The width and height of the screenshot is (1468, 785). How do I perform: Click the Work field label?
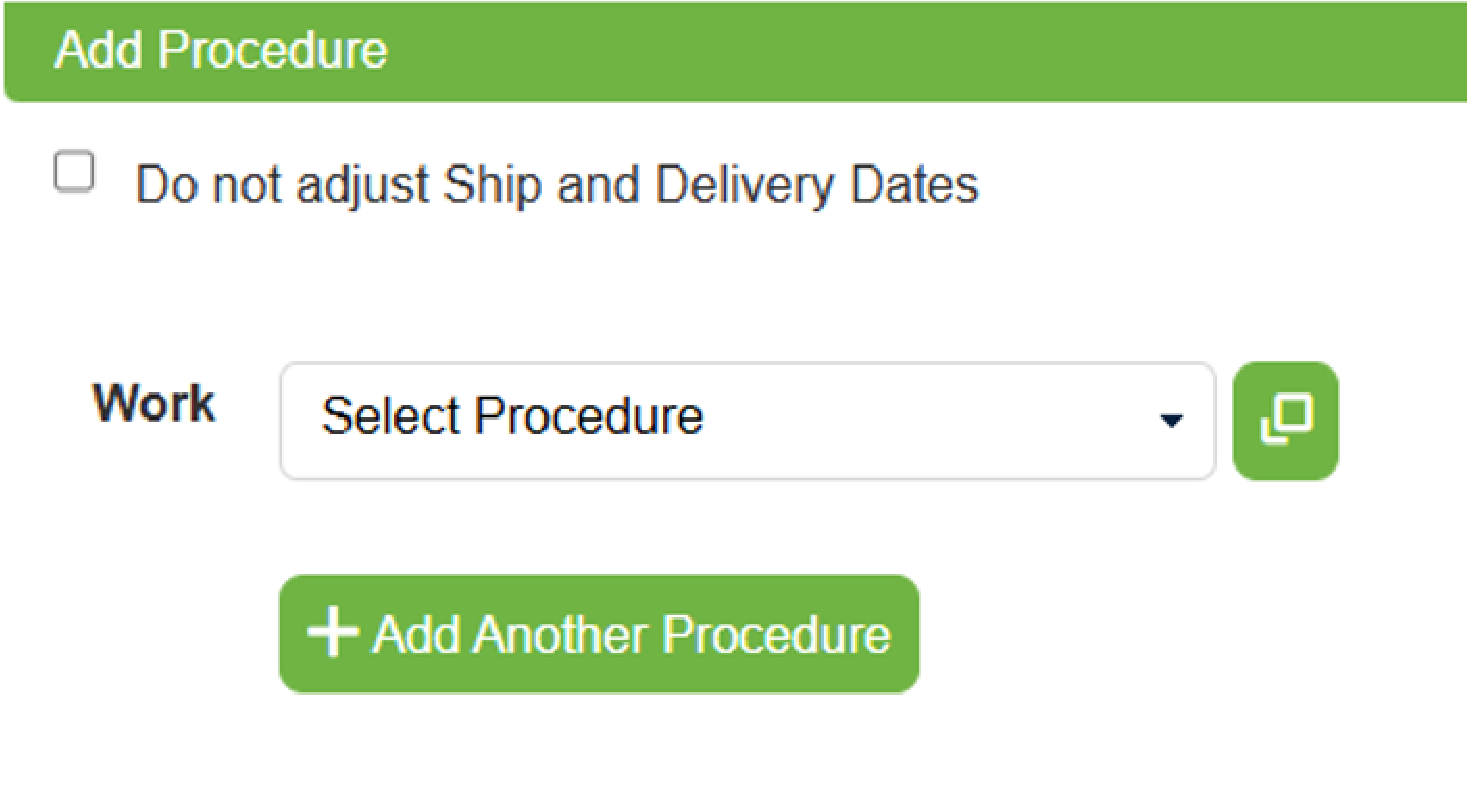[x=154, y=404]
